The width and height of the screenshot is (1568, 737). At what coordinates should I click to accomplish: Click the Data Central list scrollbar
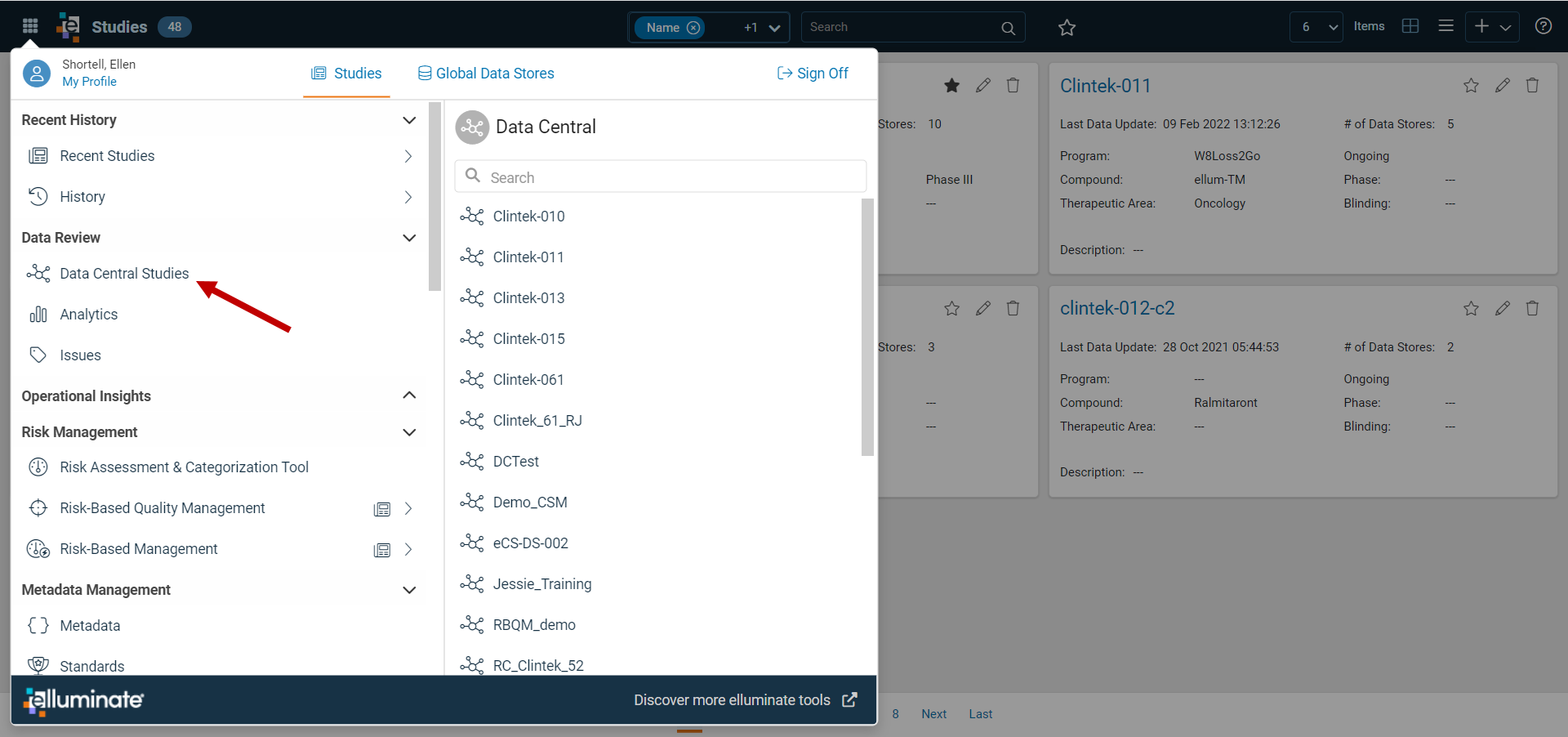(x=867, y=327)
